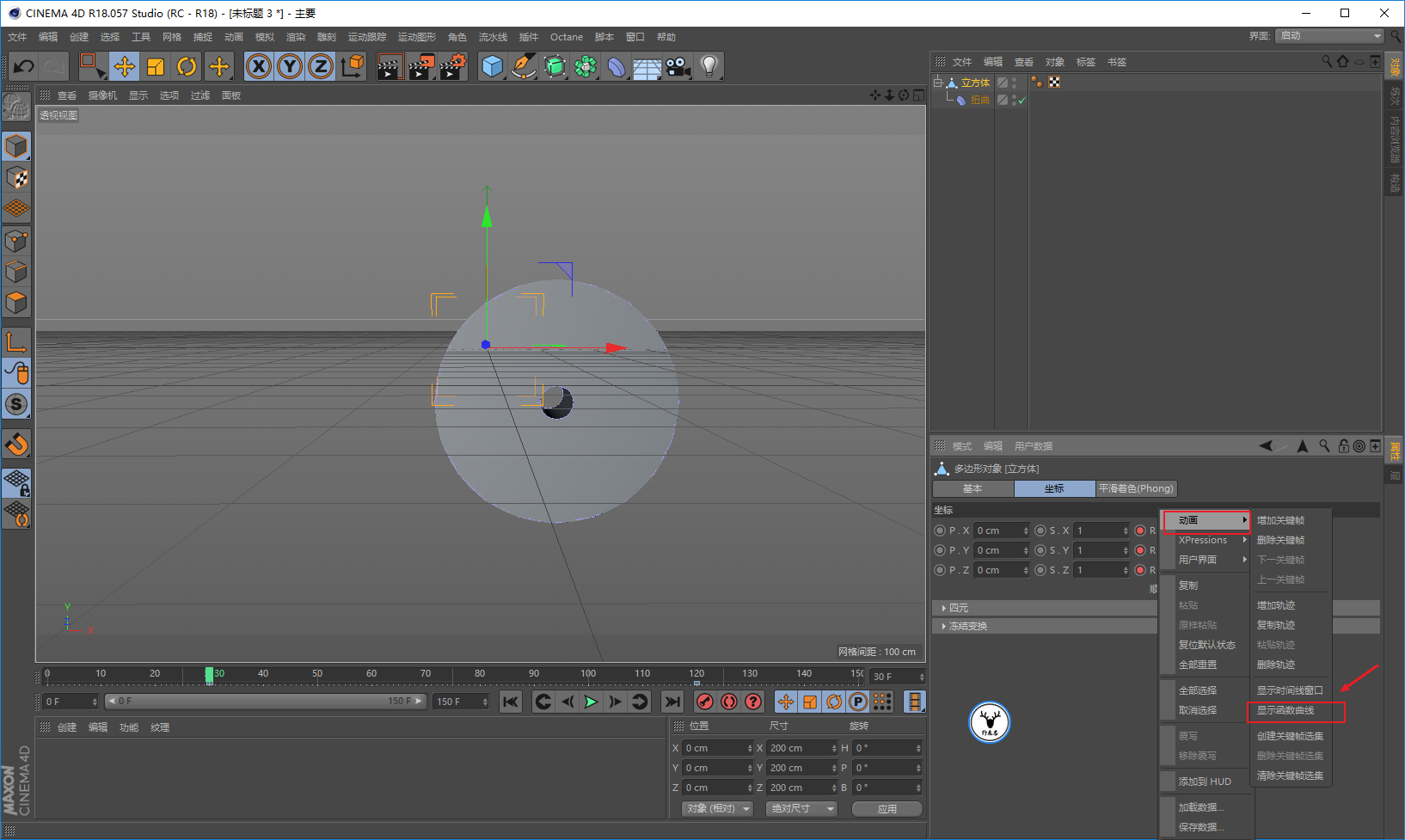This screenshot has height=840, width=1405.
Task: Click the record active objects button
Action: [705, 702]
